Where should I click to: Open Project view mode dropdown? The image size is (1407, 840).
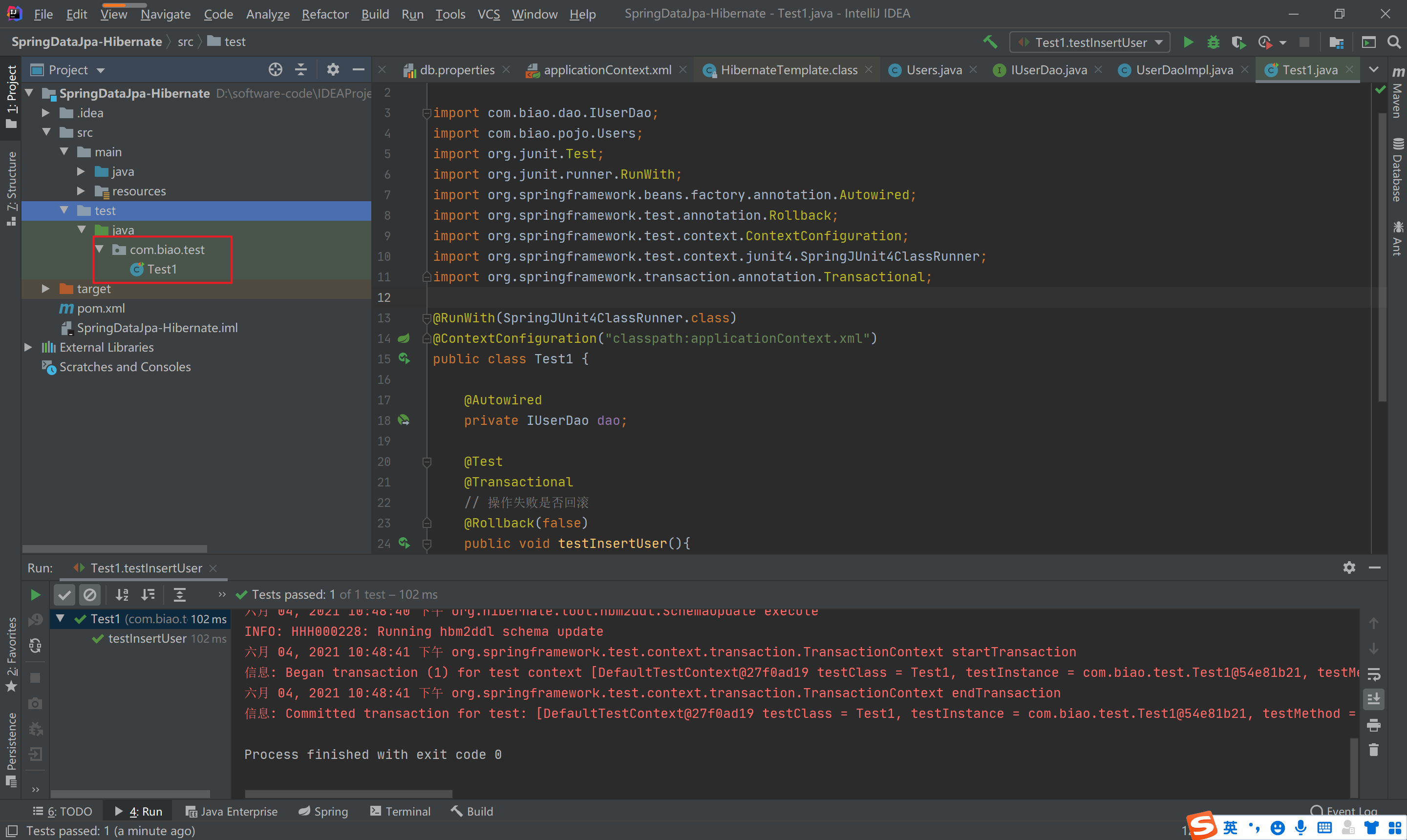pos(100,70)
